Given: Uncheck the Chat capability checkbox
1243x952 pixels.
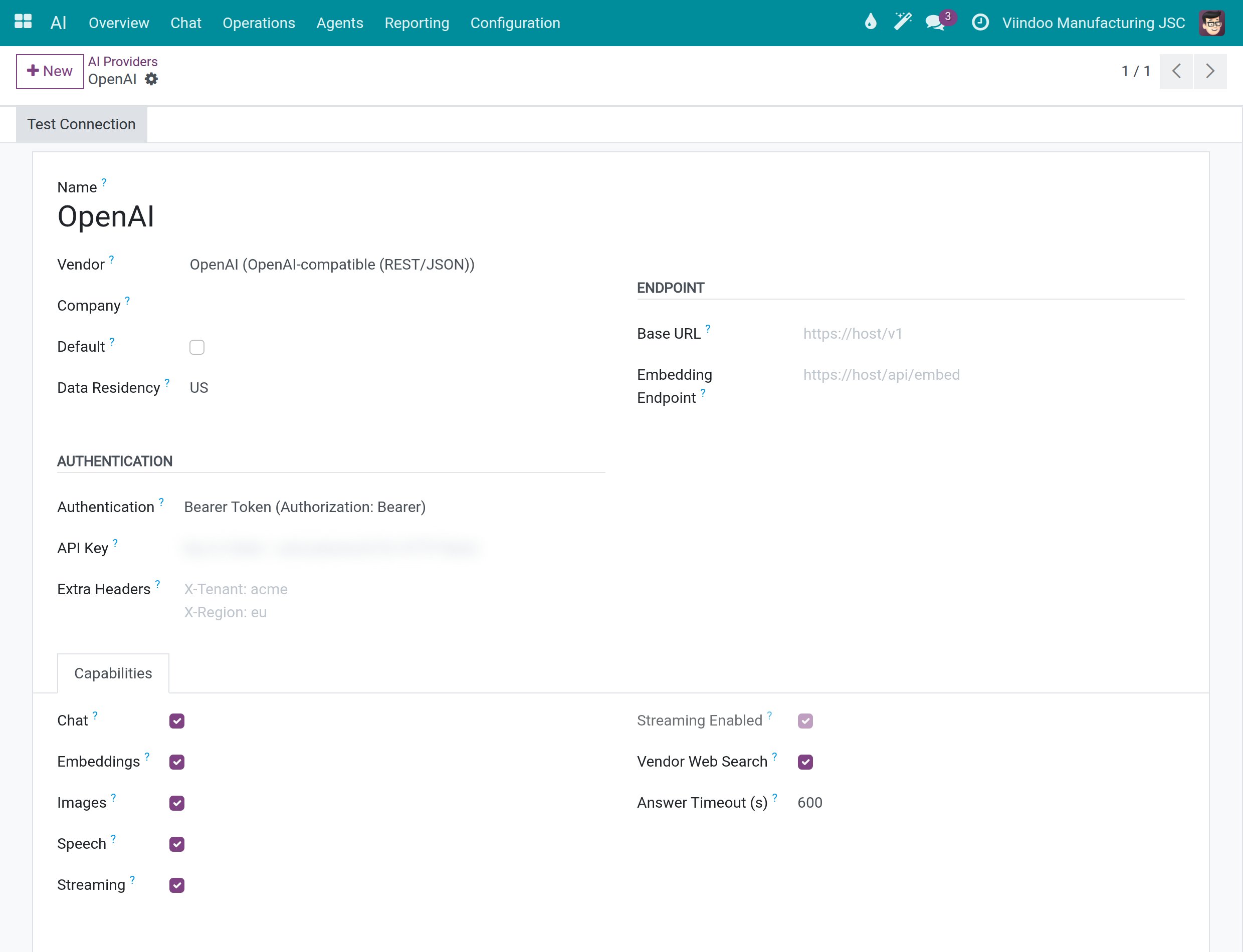Looking at the screenshot, I should (x=177, y=721).
